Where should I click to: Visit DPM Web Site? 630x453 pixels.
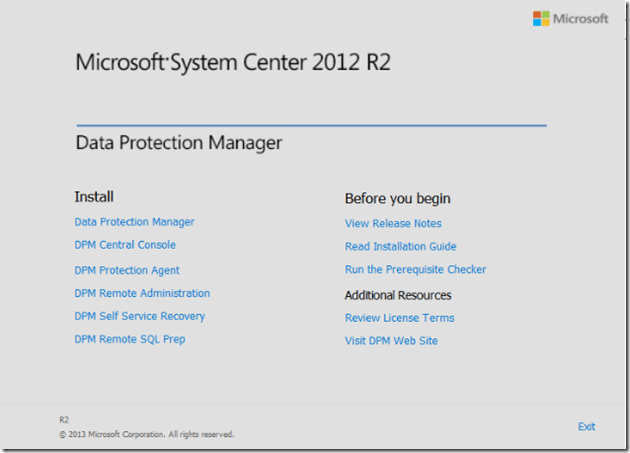tap(391, 341)
